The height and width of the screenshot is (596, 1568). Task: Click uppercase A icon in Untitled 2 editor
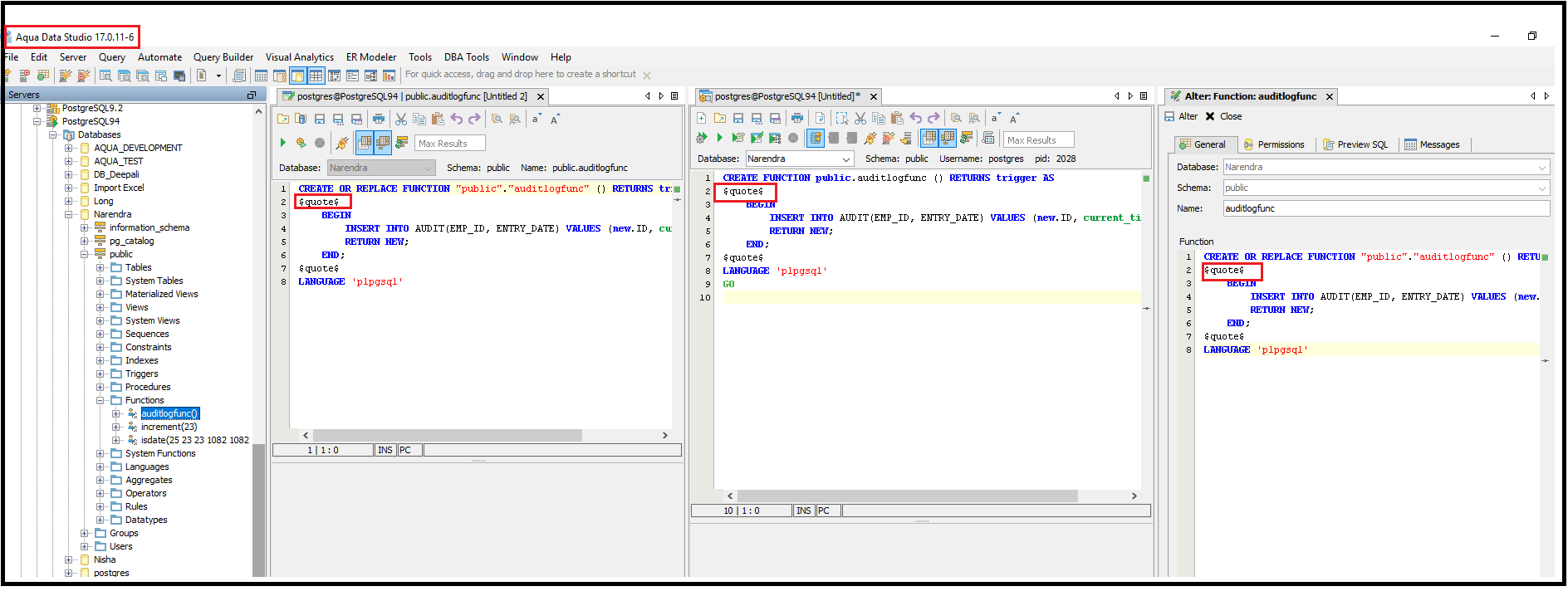554,119
